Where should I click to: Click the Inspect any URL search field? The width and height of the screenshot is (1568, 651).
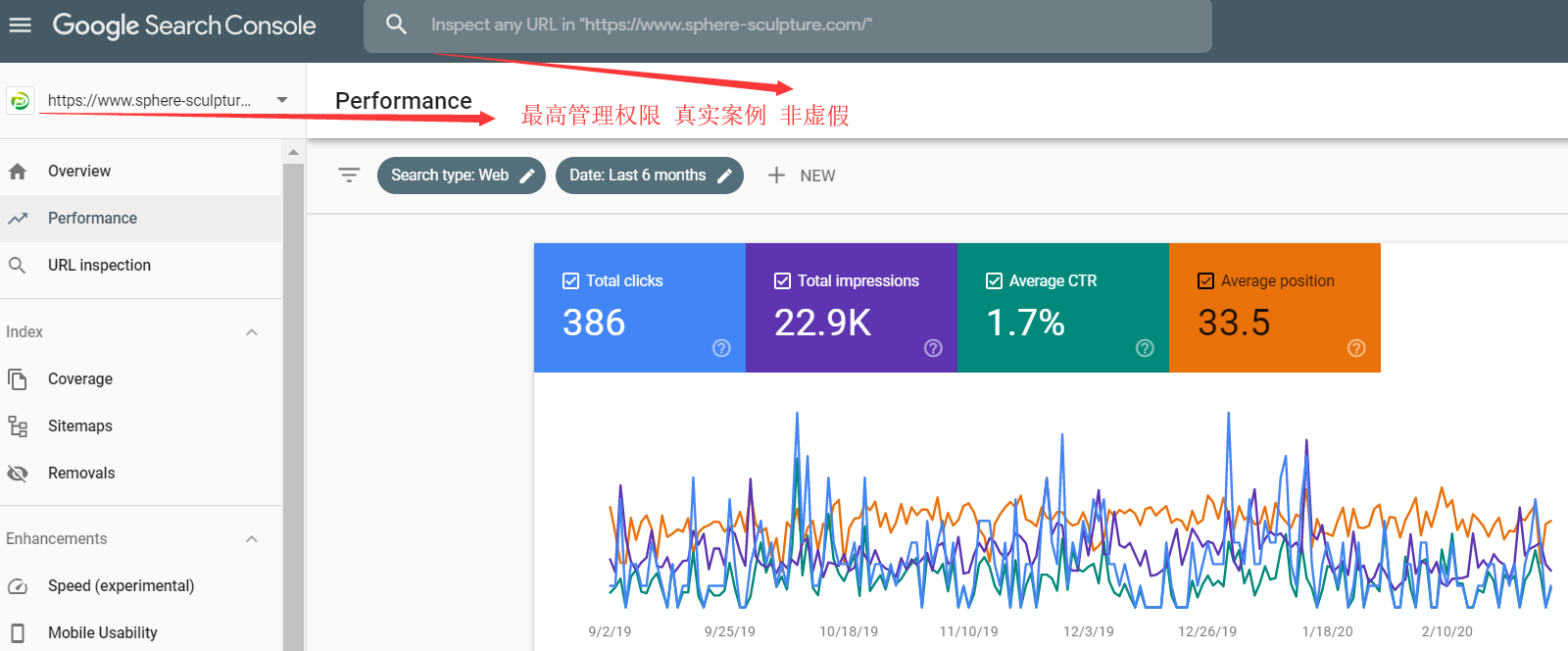click(788, 25)
